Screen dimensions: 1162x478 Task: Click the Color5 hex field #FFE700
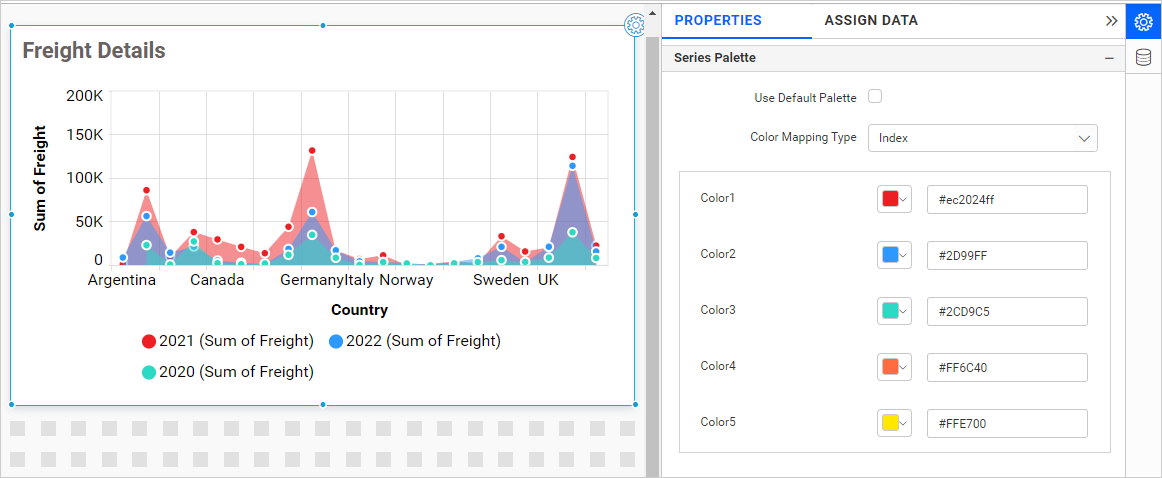point(1006,423)
